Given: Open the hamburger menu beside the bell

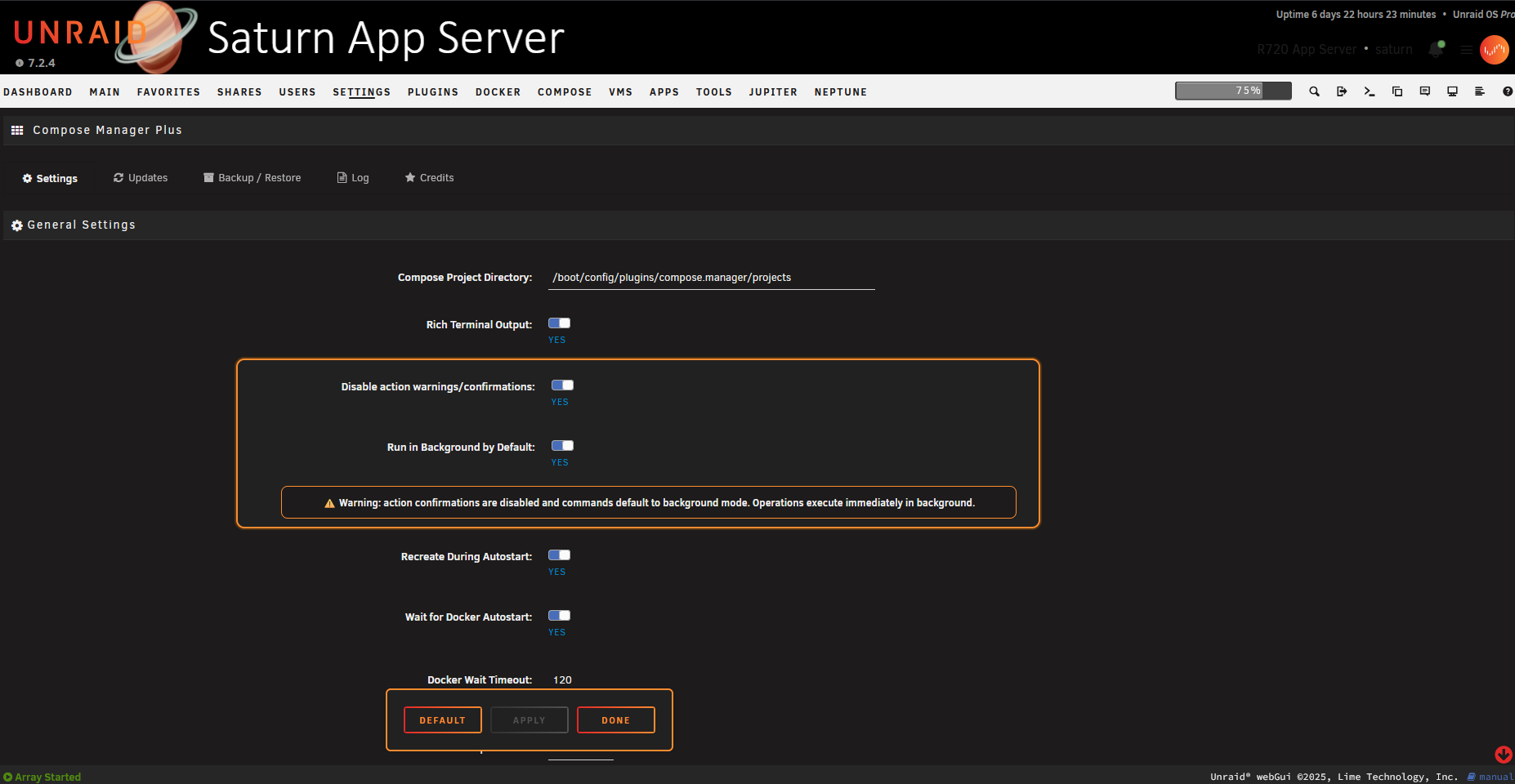Looking at the screenshot, I should 1467,50.
